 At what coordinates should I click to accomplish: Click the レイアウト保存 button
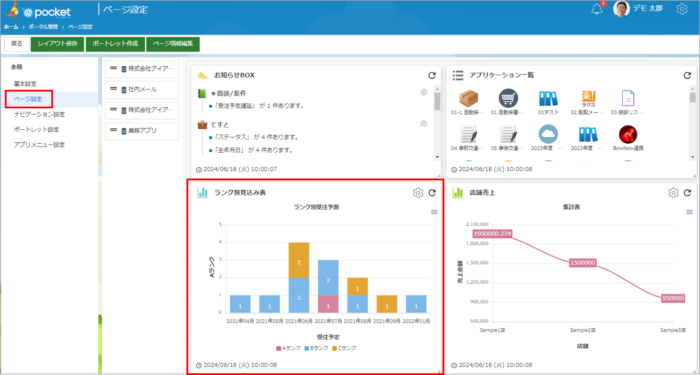(x=58, y=44)
